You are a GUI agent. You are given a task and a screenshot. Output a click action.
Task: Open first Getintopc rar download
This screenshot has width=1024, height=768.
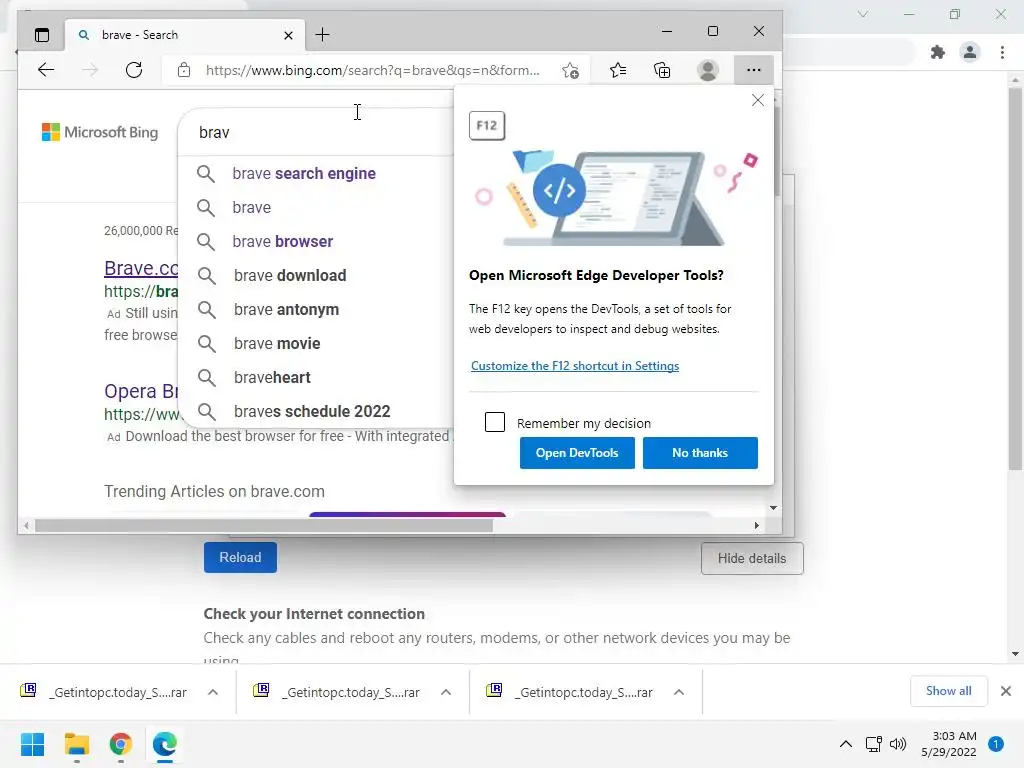coord(104,692)
